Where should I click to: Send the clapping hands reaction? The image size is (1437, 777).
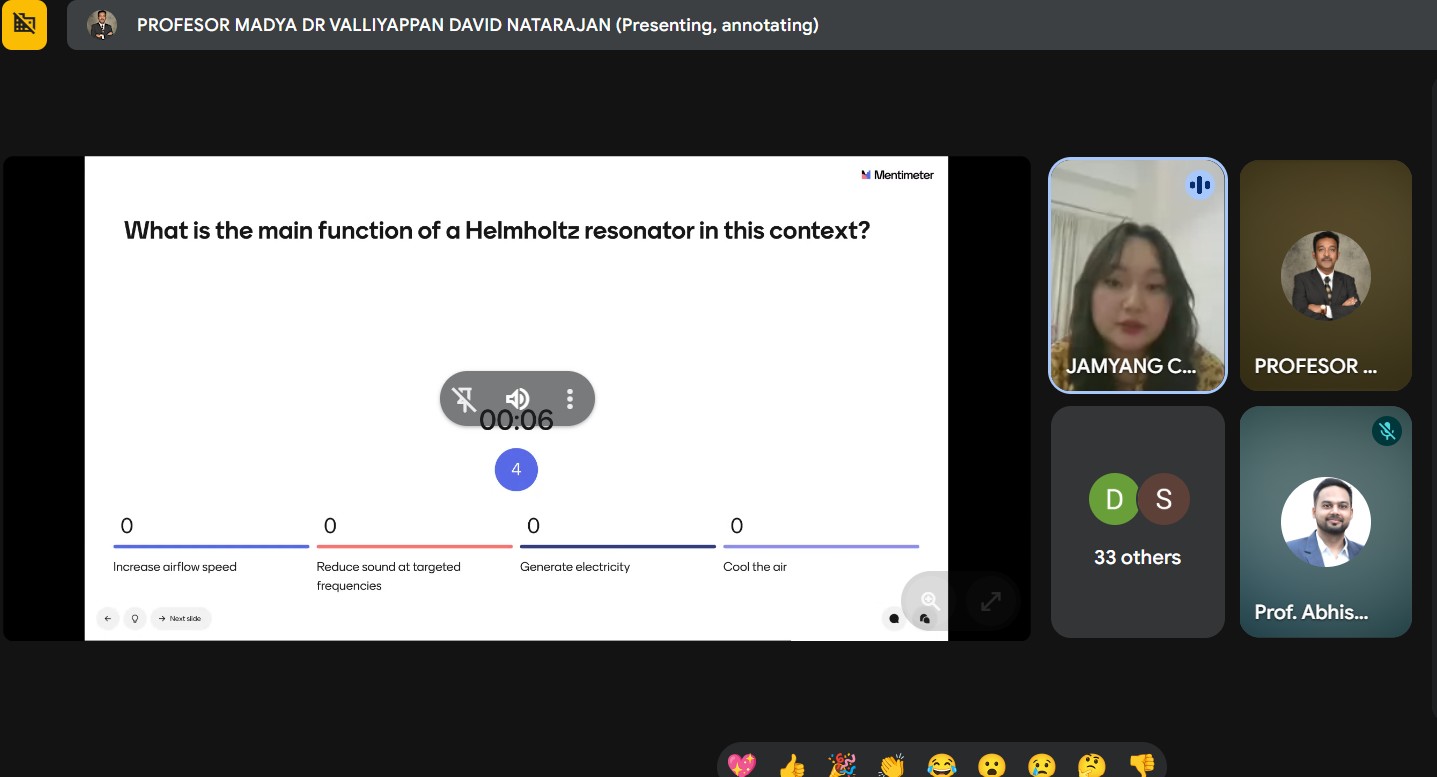tap(891, 765)
